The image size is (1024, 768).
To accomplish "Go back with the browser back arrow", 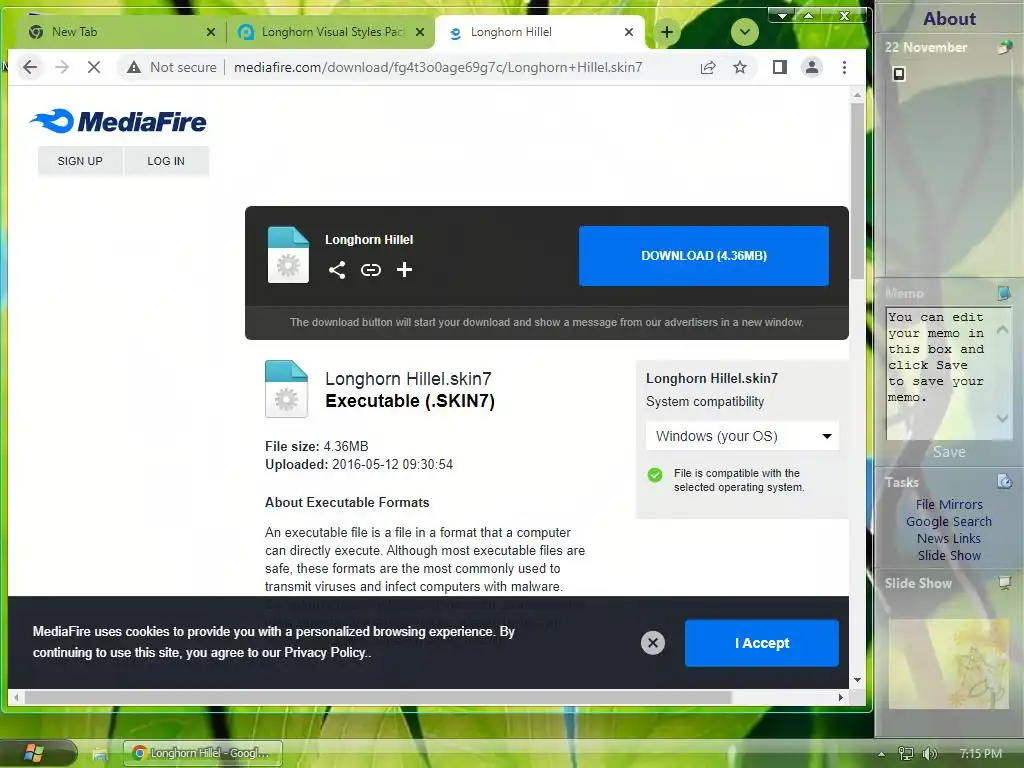I will click(30, 67).
